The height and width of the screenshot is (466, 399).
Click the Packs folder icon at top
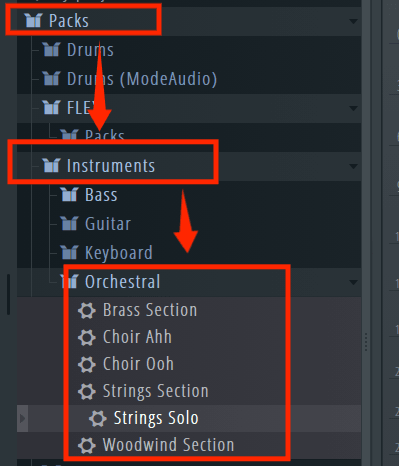[33, 21]
